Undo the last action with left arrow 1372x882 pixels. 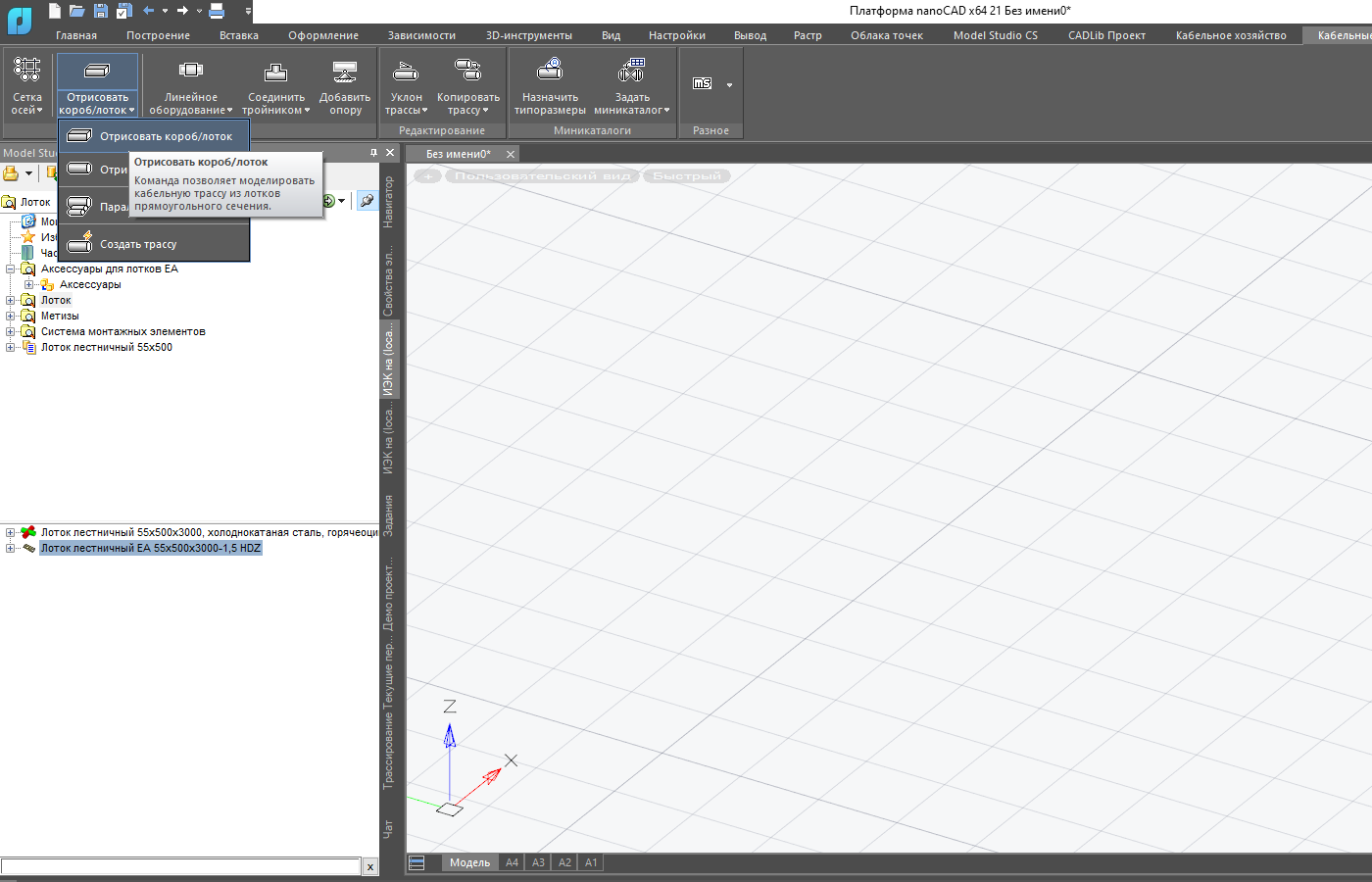tap(148, 11)
